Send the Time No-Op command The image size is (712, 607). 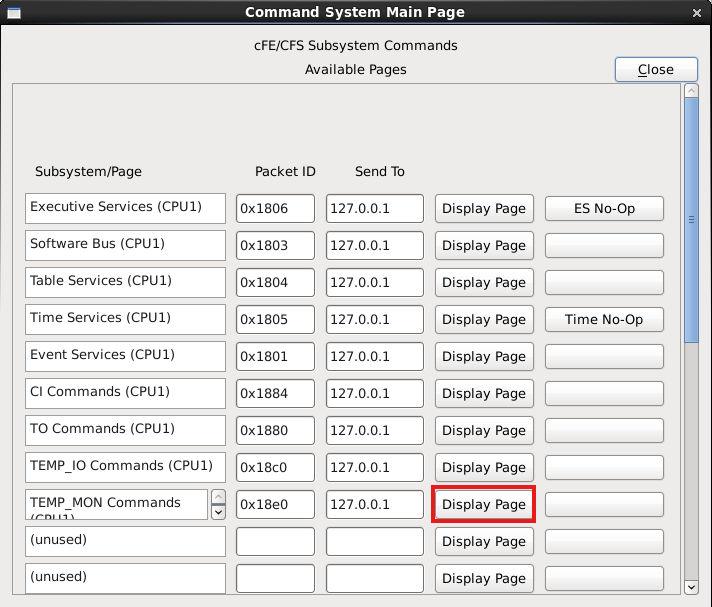click(x=604, y=320)
